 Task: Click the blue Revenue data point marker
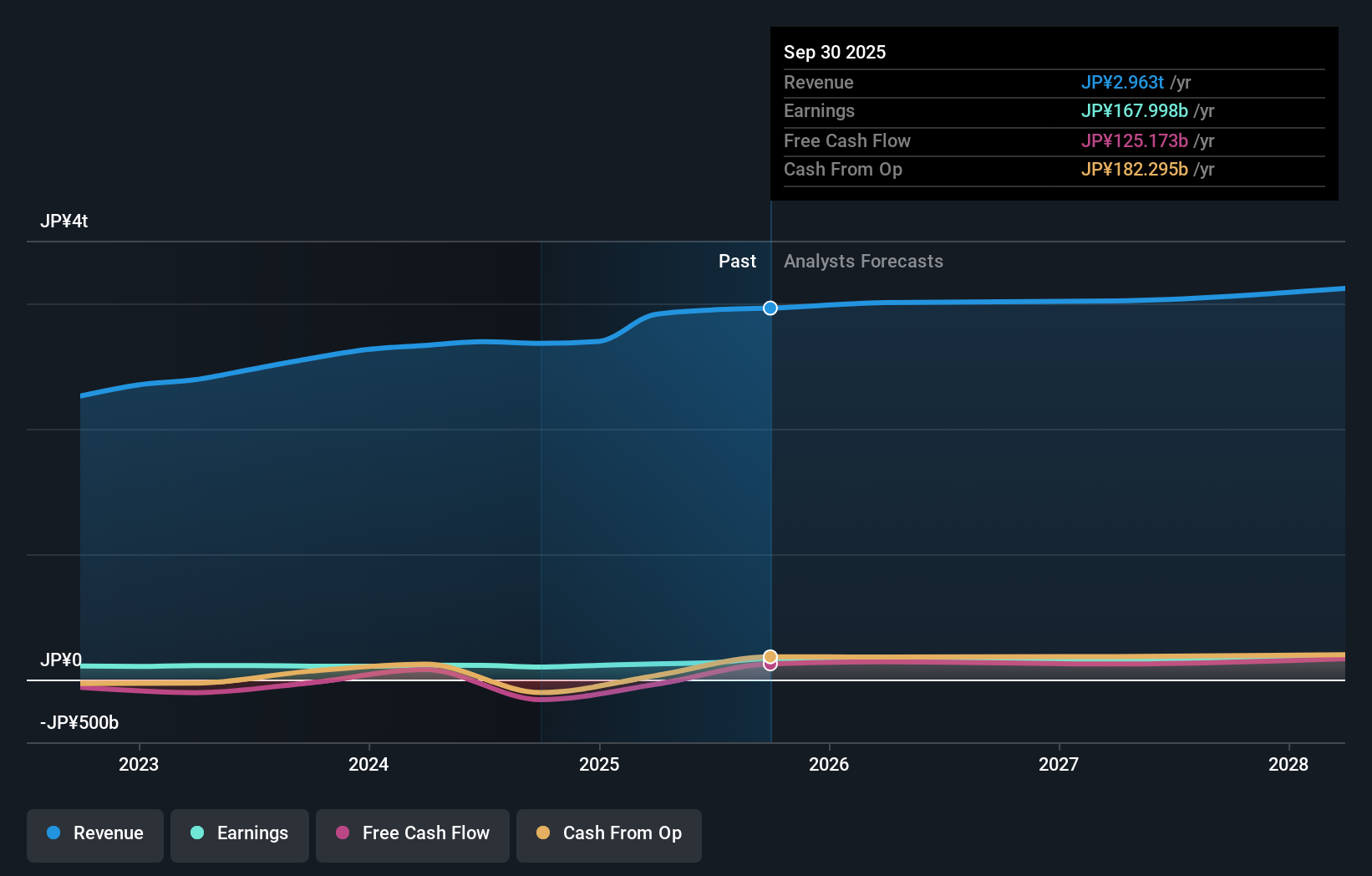coord(770,308)
